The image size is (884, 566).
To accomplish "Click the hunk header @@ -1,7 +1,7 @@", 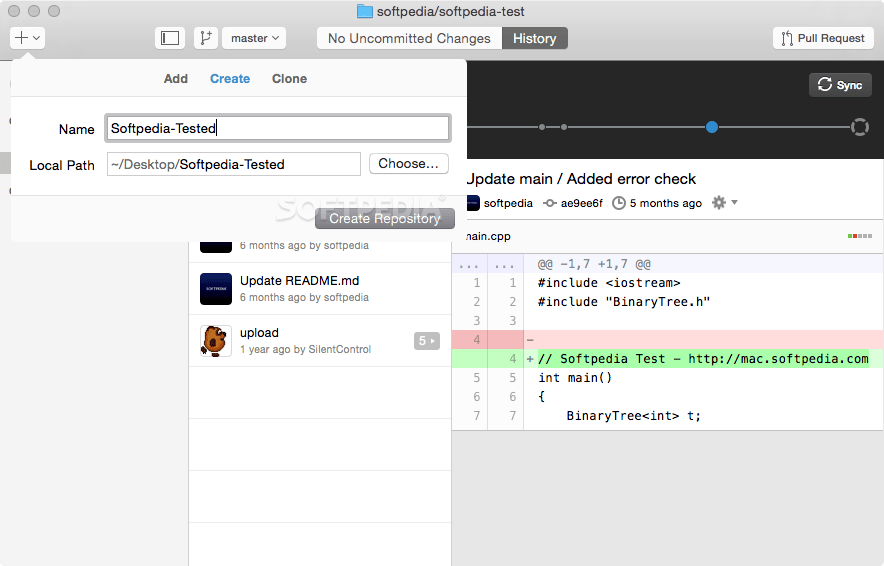I will 668,264.
